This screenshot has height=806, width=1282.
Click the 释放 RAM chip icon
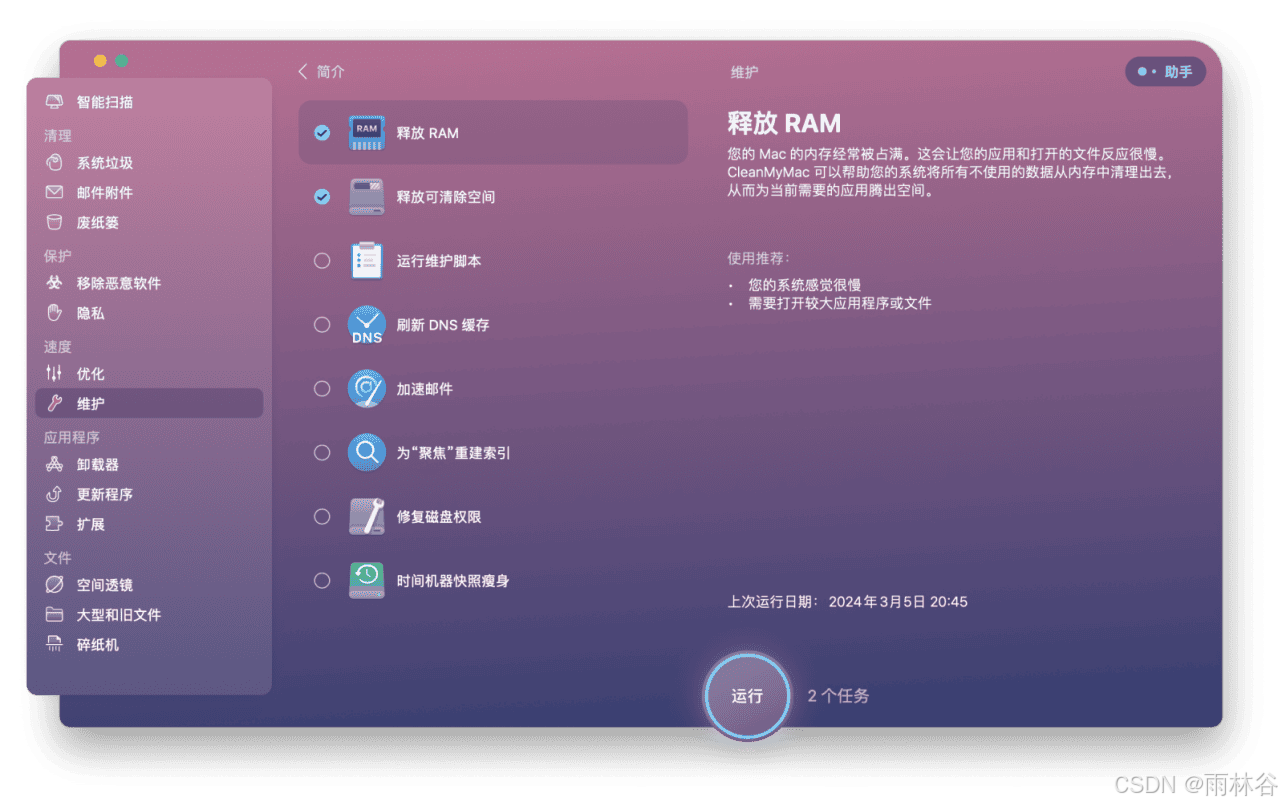[x=367, y=133]
